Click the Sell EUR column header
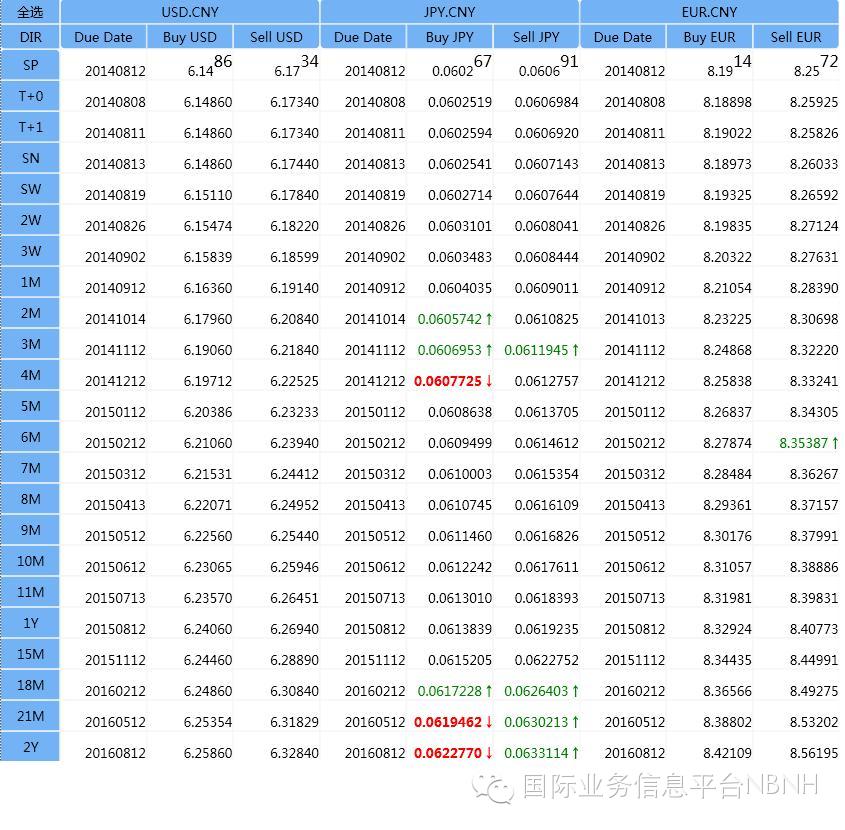This screenshot has height=830, width=845. [796, 37]
